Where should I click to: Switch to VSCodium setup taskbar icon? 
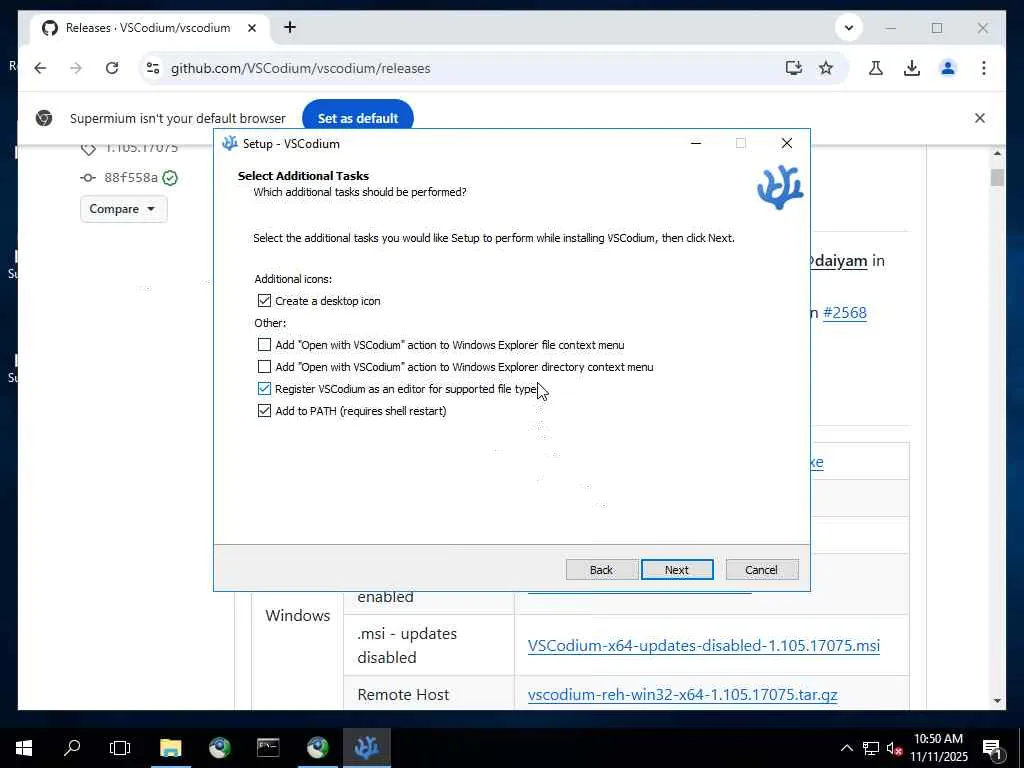(x=366, y=748)
